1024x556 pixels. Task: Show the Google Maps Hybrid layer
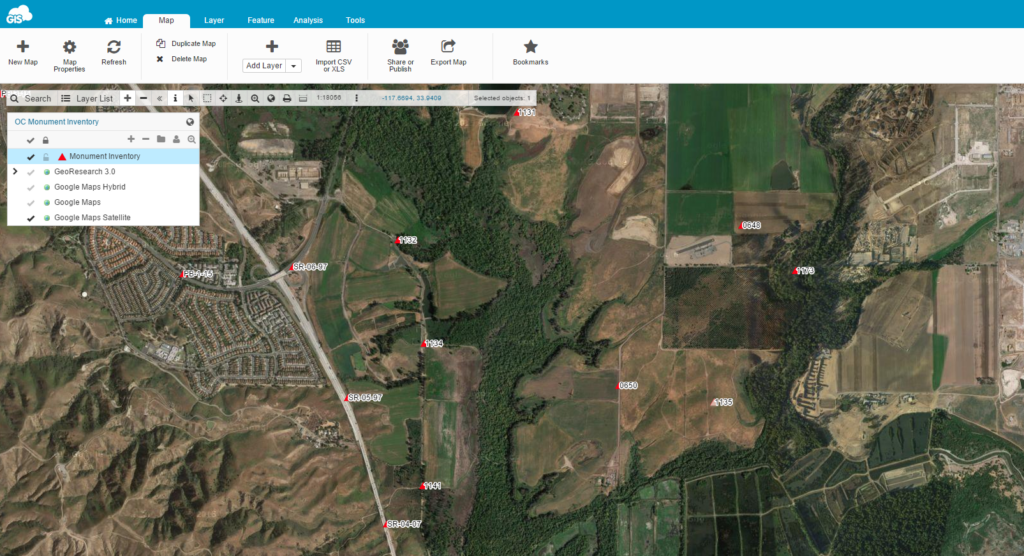tap(31, 187)
